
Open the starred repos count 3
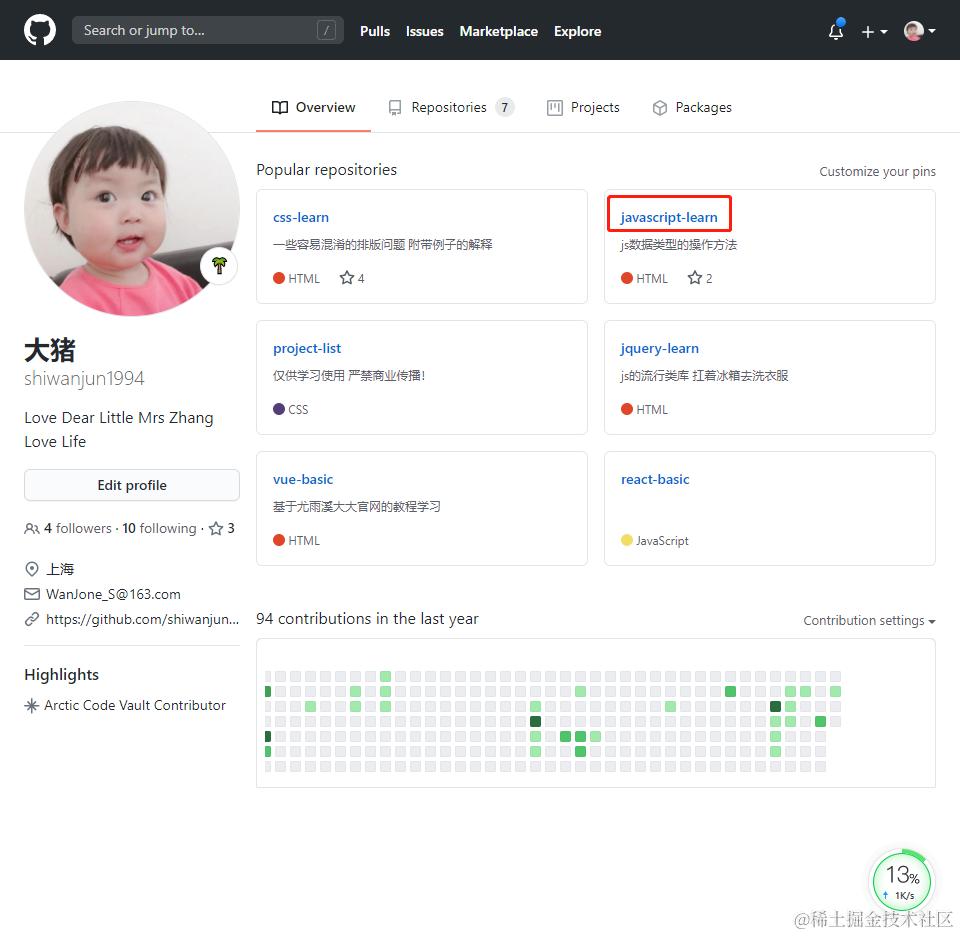(x=222, y=528)
